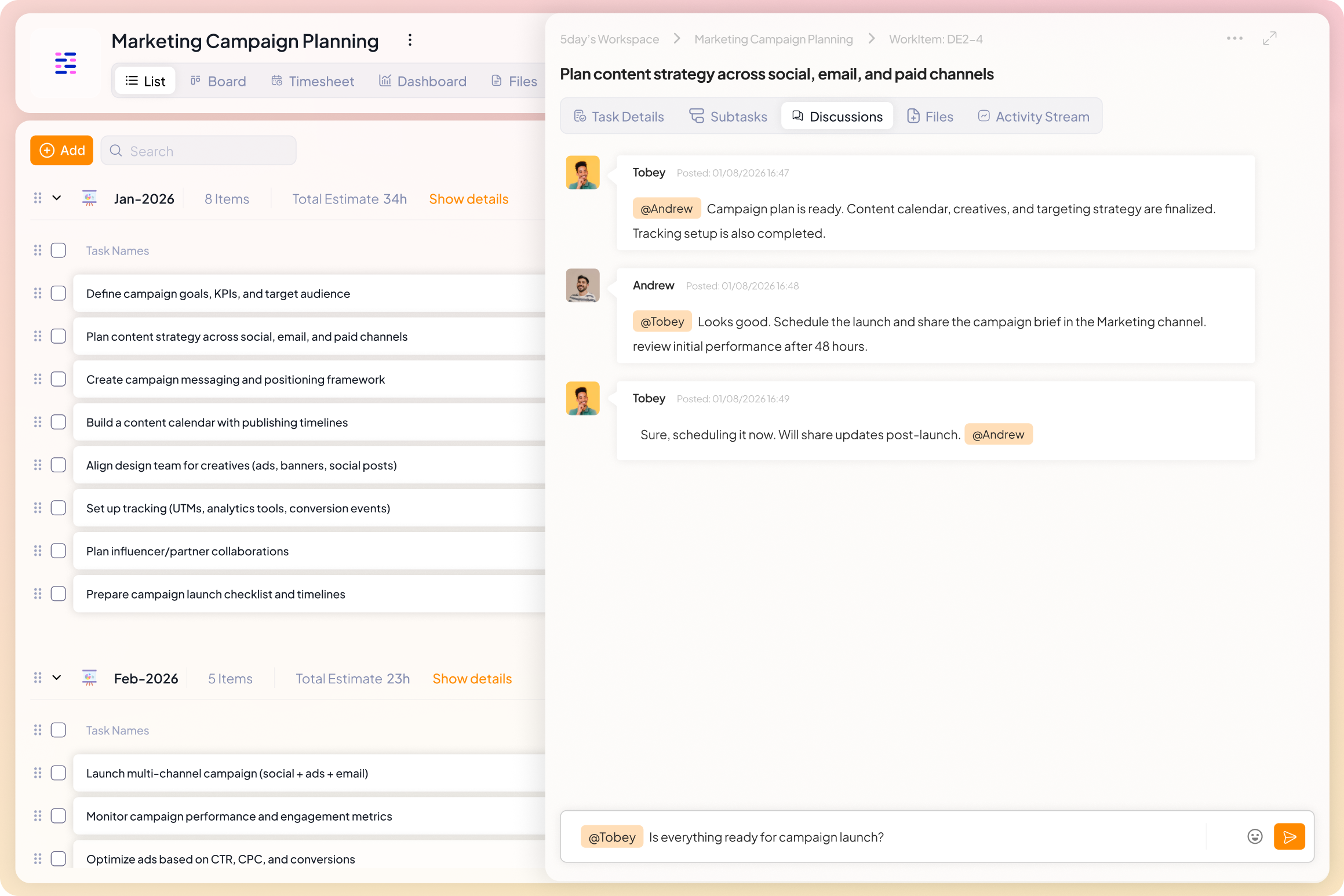Open the Subtasks tab
The height and width of the screenshot is (896, 1344).
728,116
